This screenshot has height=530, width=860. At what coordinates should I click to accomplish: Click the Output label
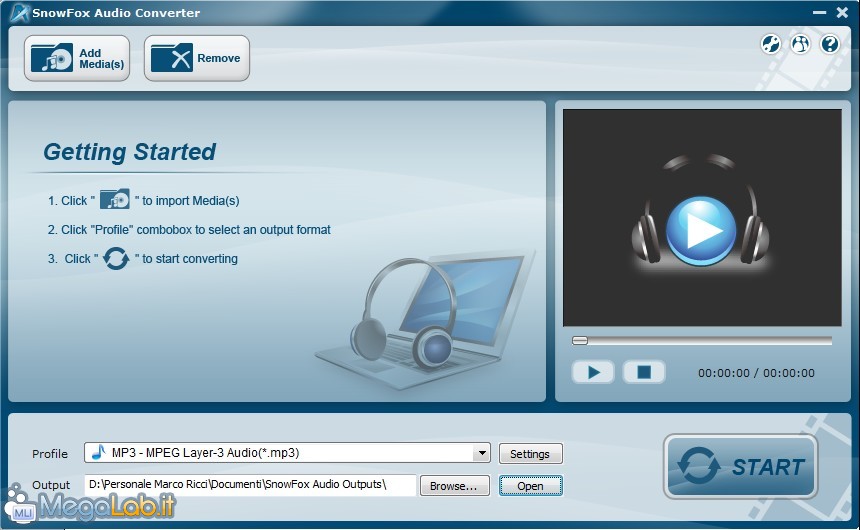click(51, 485)
